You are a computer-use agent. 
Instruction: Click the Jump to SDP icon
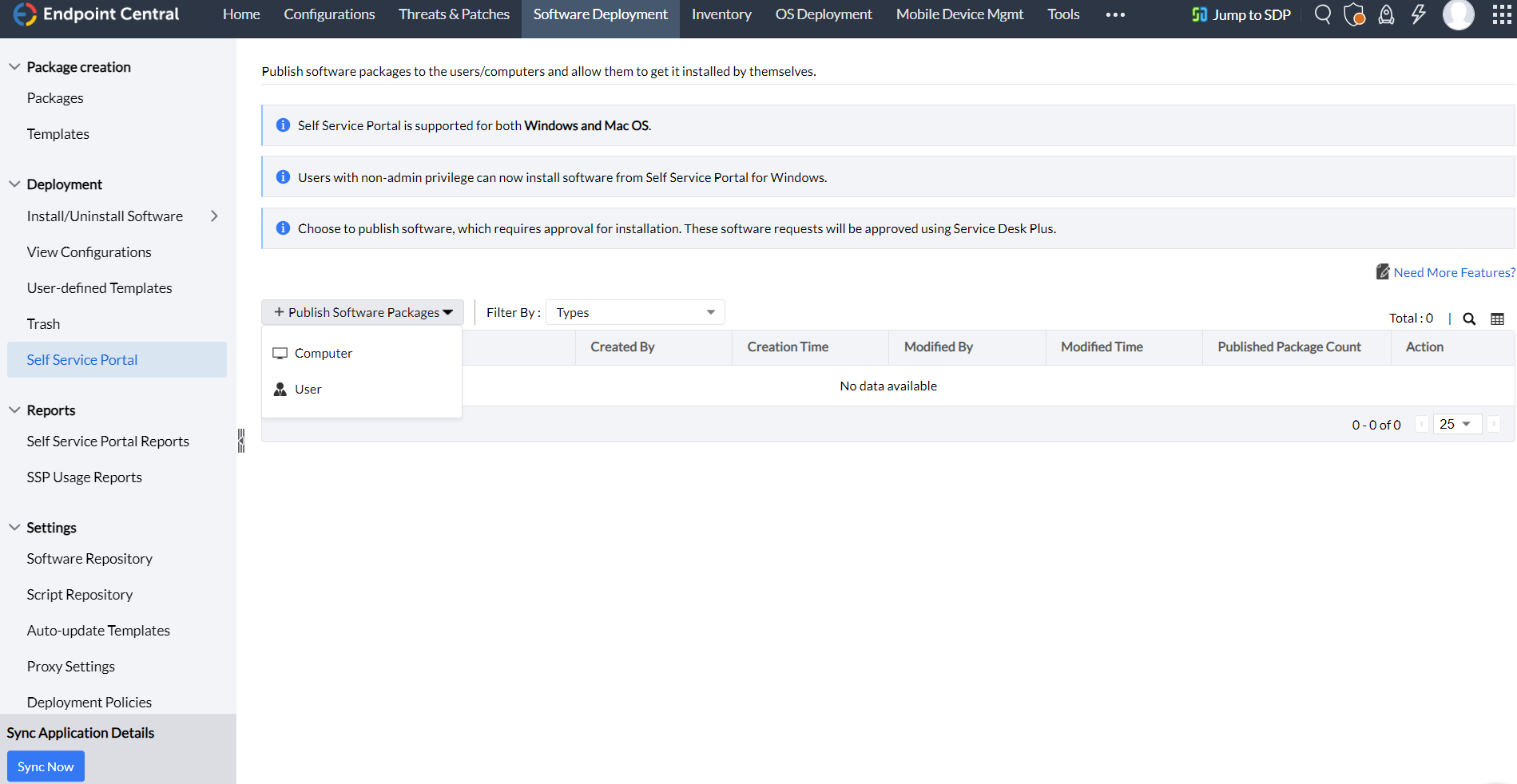[x=1199, y=14]
